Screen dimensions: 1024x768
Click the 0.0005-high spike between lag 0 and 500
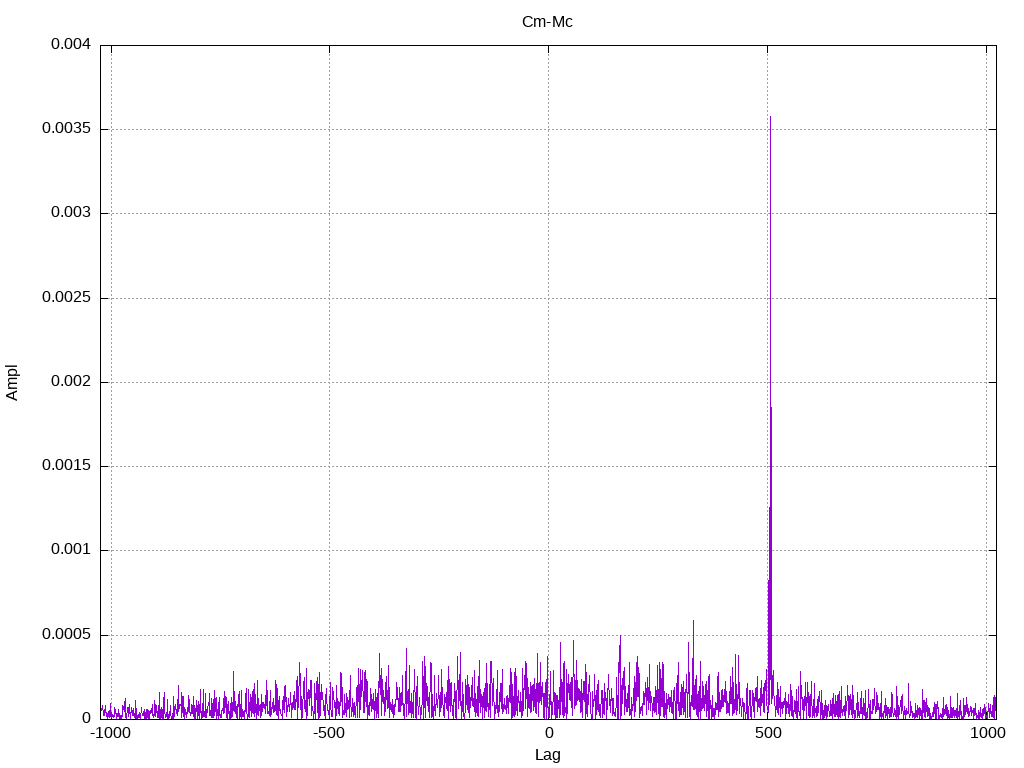pos(620,637)
